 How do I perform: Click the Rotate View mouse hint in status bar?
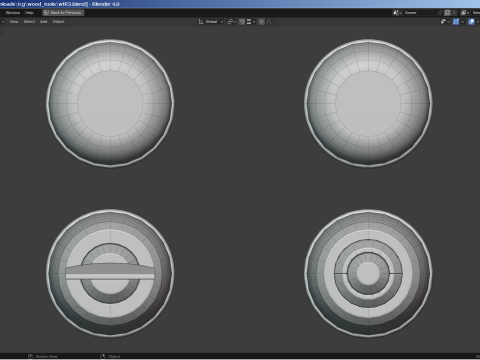click(x=43, y=356)
